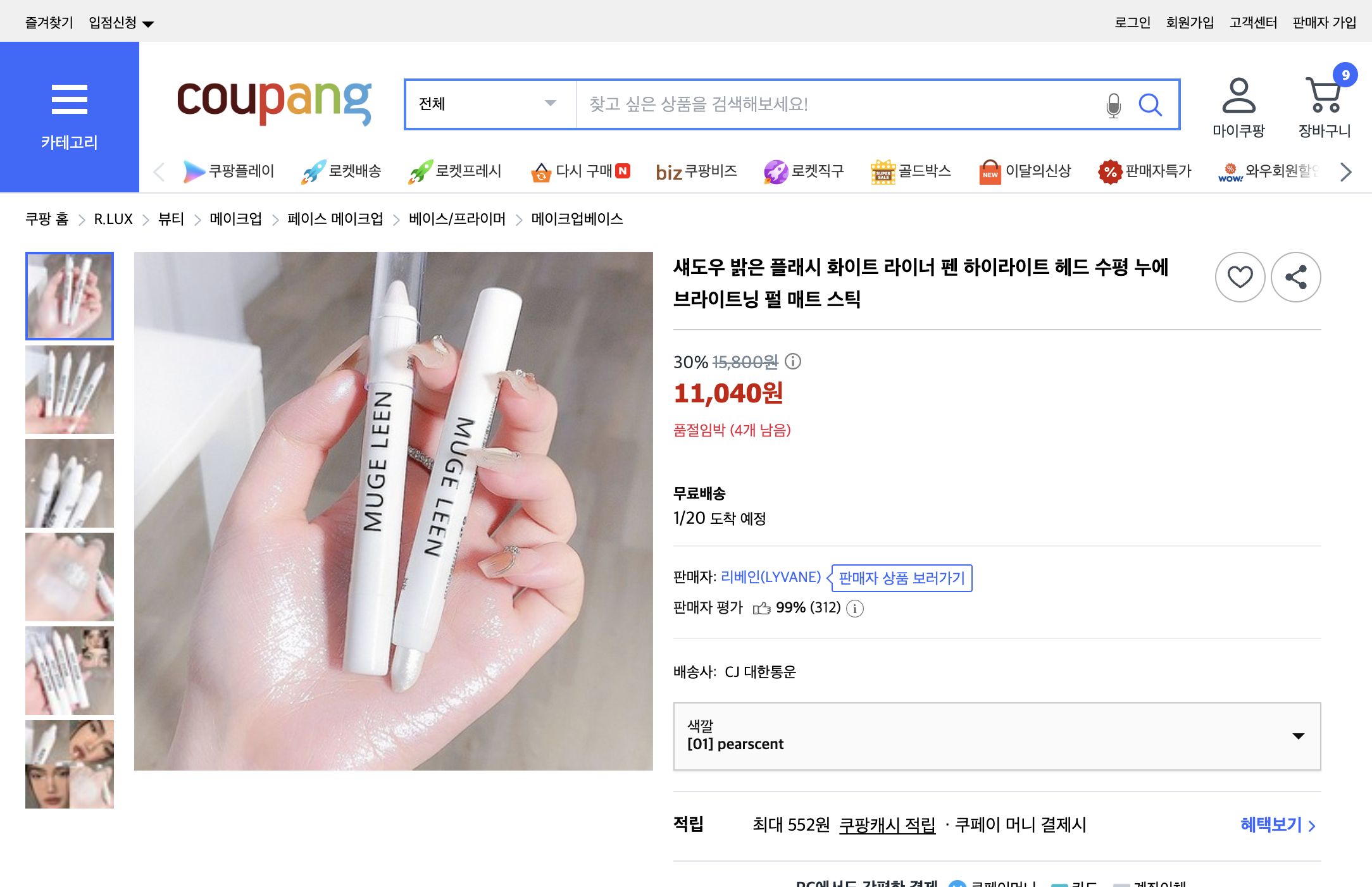Open 쿠팡플레이 from the navigation bar
The width and height of the screenshot is (1372, 887).
click(230, 171)
